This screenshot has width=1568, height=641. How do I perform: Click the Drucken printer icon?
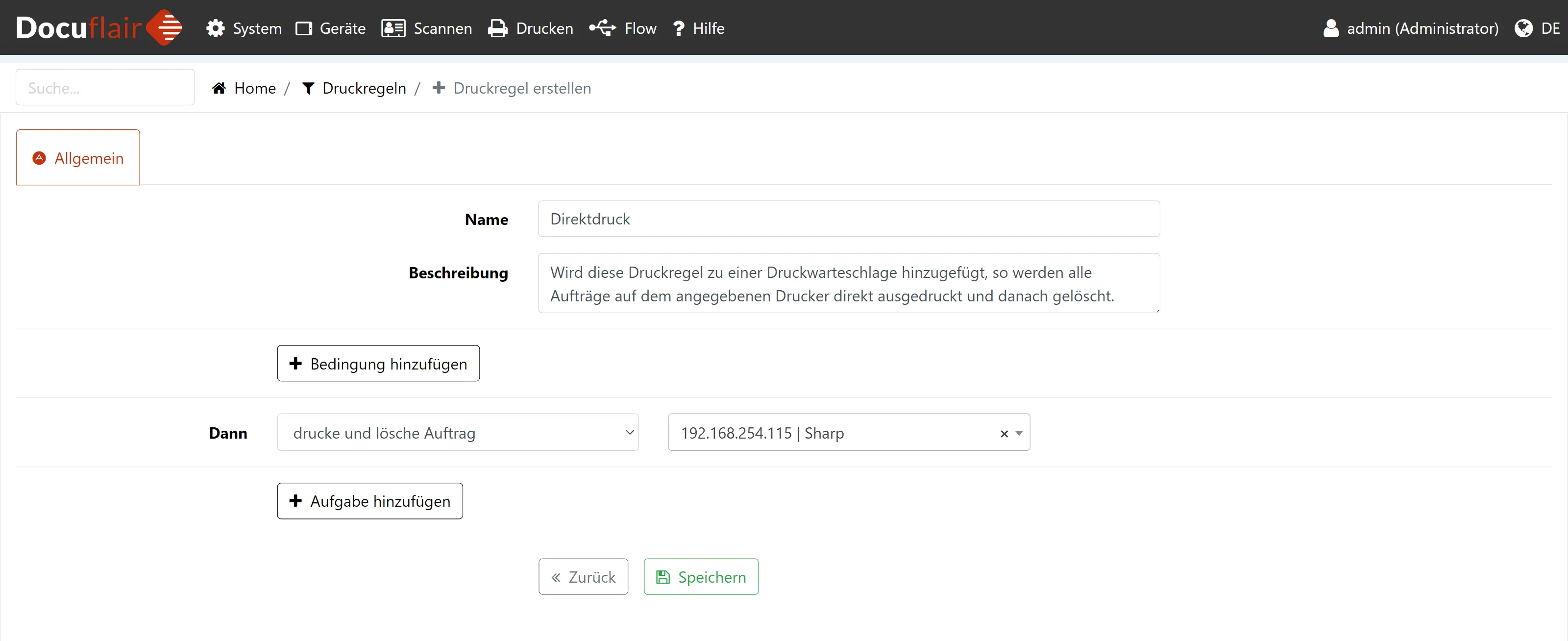497,28
